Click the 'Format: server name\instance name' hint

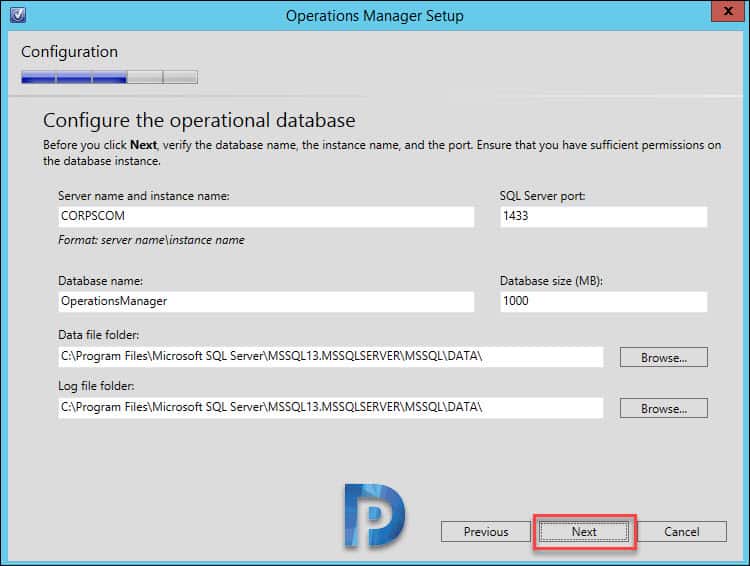click(151, 240)
